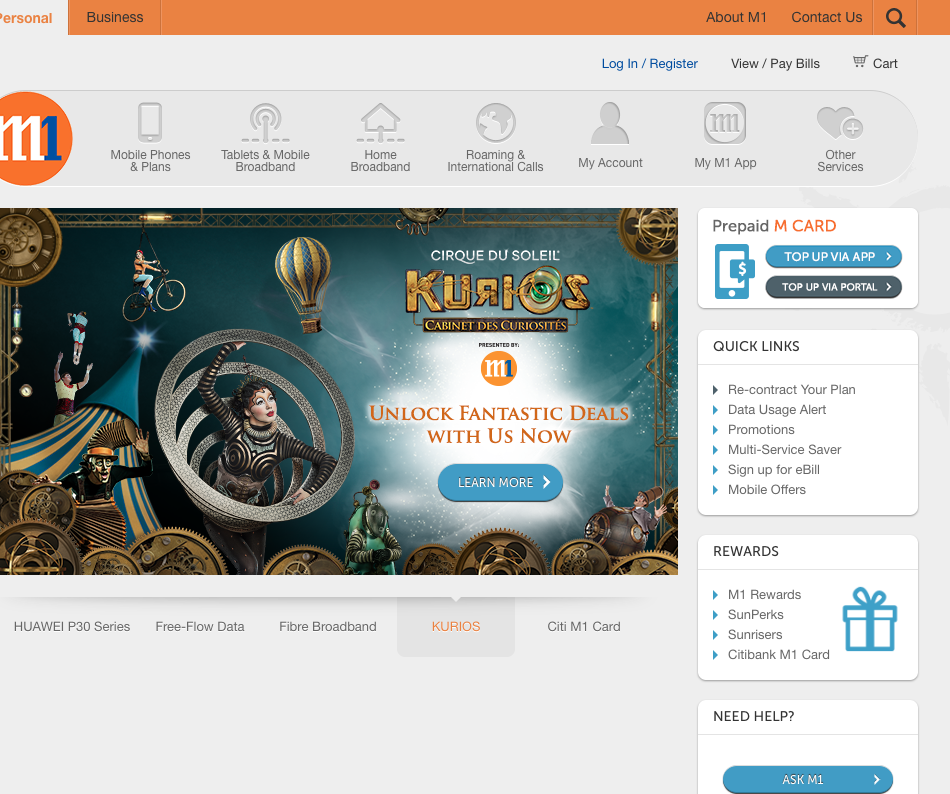Switch to the Personal tab
This screenshot has width=950, height=794.
[26, 18]
